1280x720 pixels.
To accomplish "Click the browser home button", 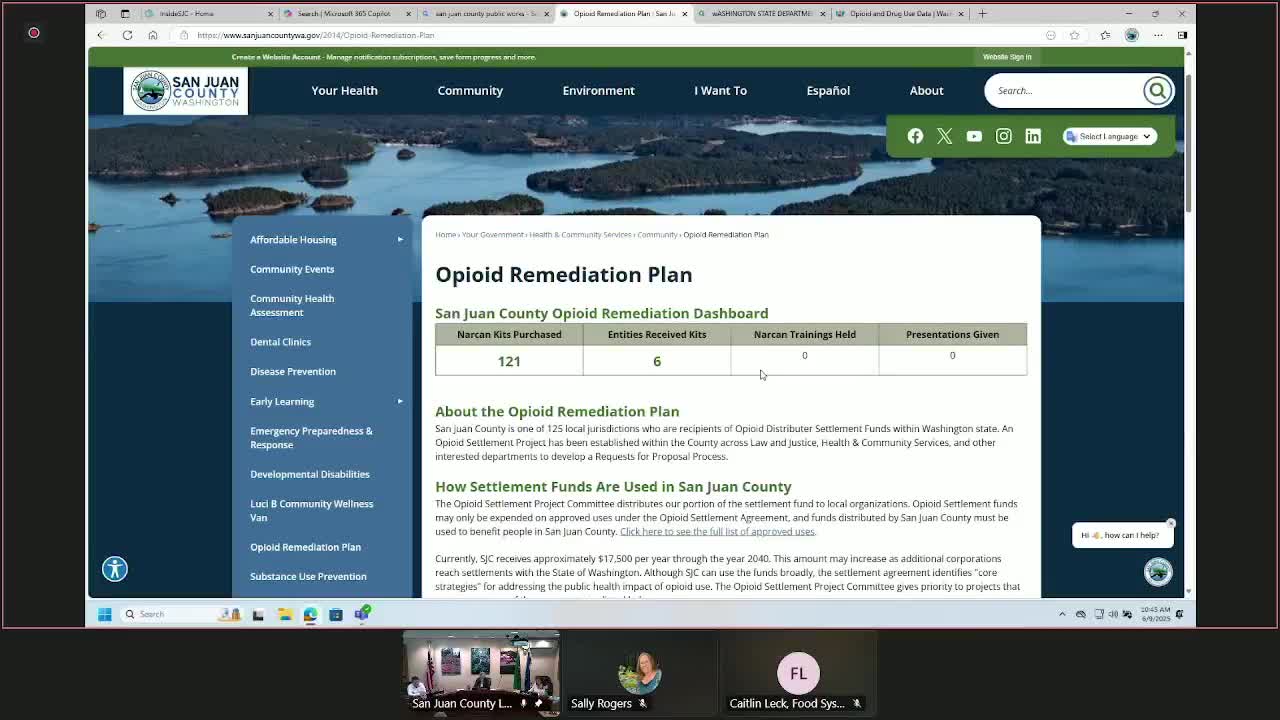I will [x=153, y=35].
